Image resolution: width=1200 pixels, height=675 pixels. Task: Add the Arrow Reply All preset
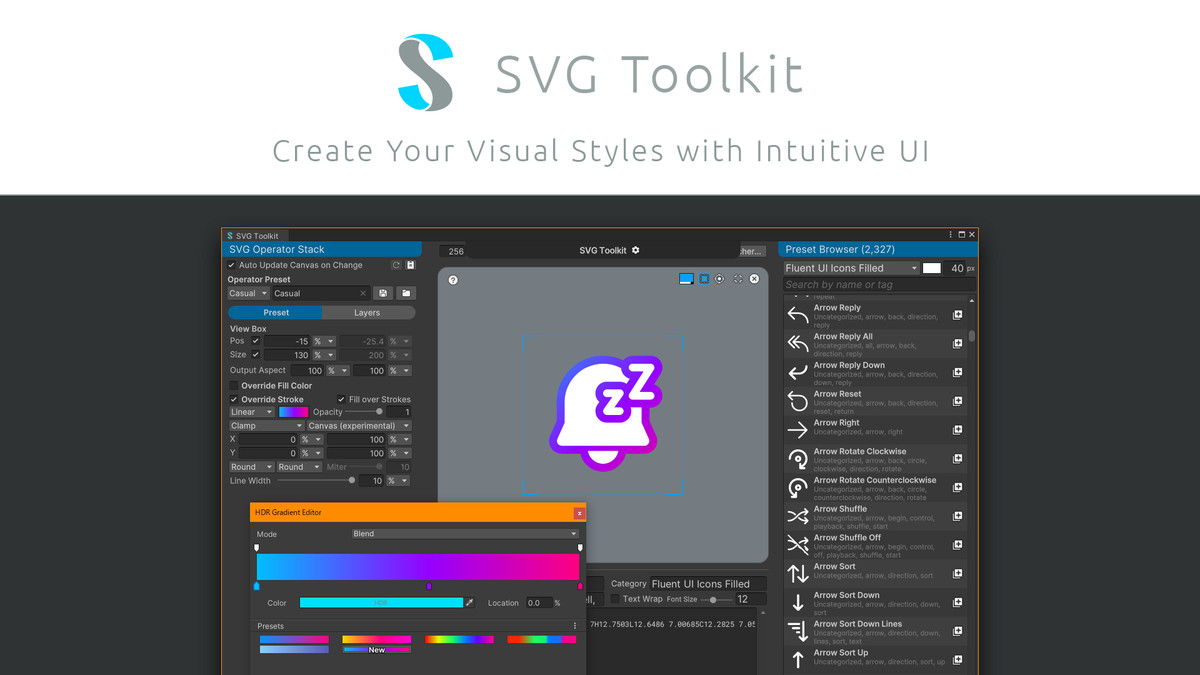(957, 344)
